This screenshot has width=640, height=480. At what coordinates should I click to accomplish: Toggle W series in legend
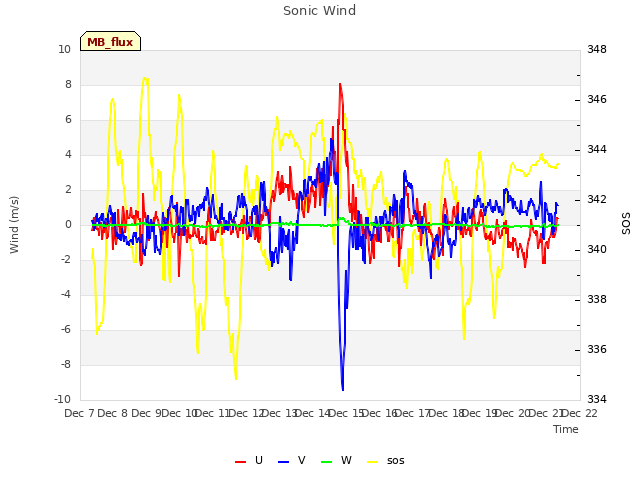point(336,460)
